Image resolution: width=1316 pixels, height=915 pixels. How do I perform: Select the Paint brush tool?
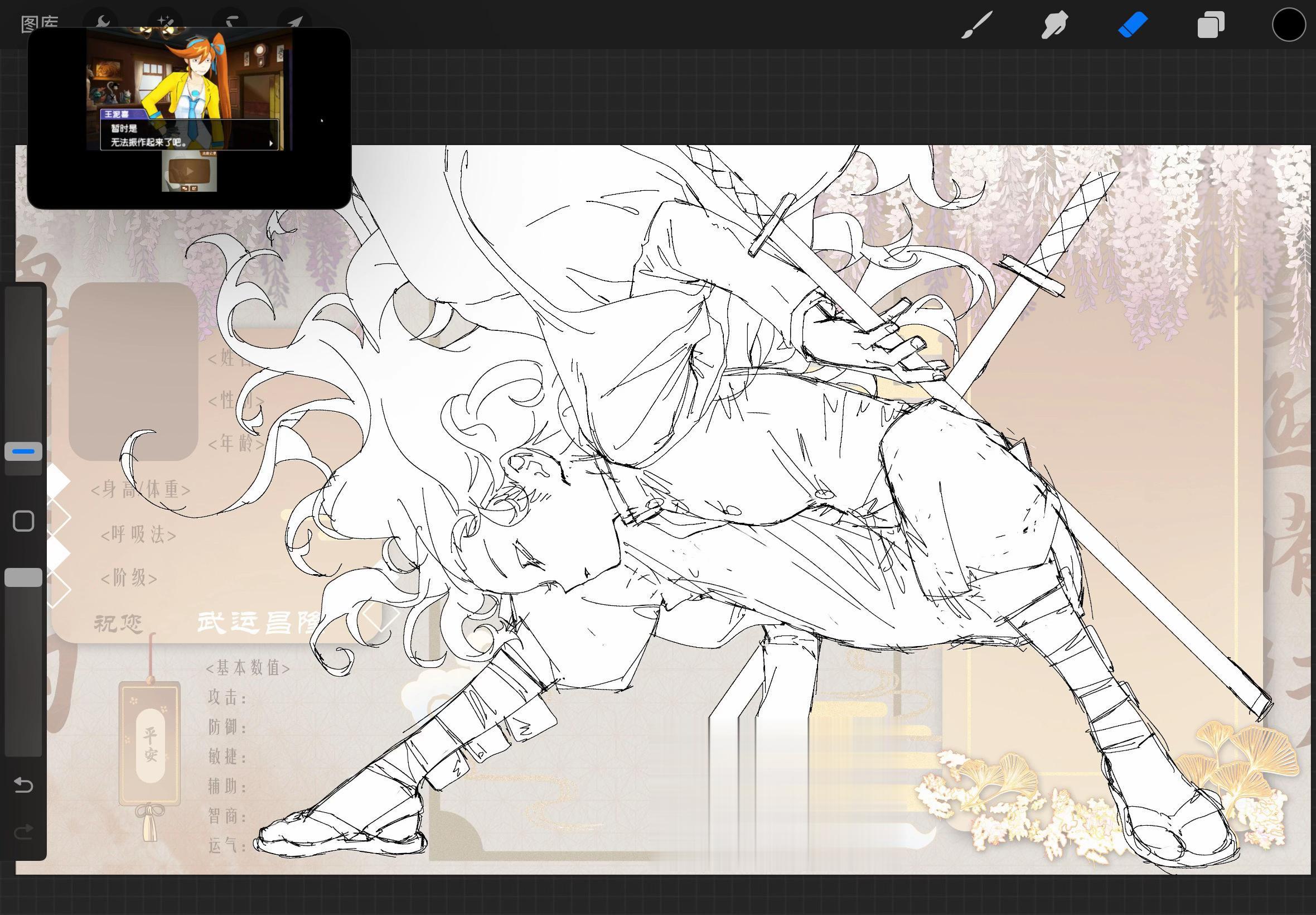977,25
